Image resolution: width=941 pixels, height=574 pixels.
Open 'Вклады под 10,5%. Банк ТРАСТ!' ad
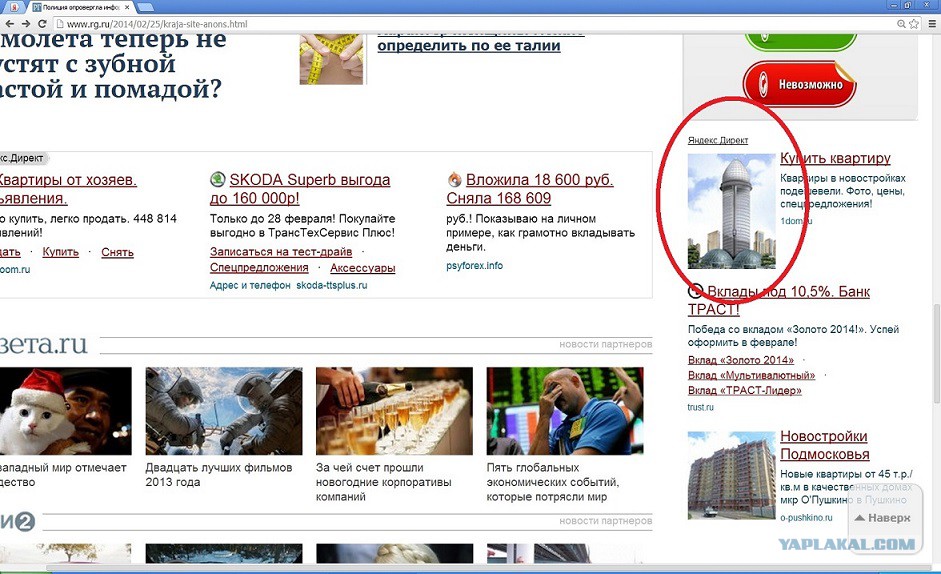(x=778, y=300)
